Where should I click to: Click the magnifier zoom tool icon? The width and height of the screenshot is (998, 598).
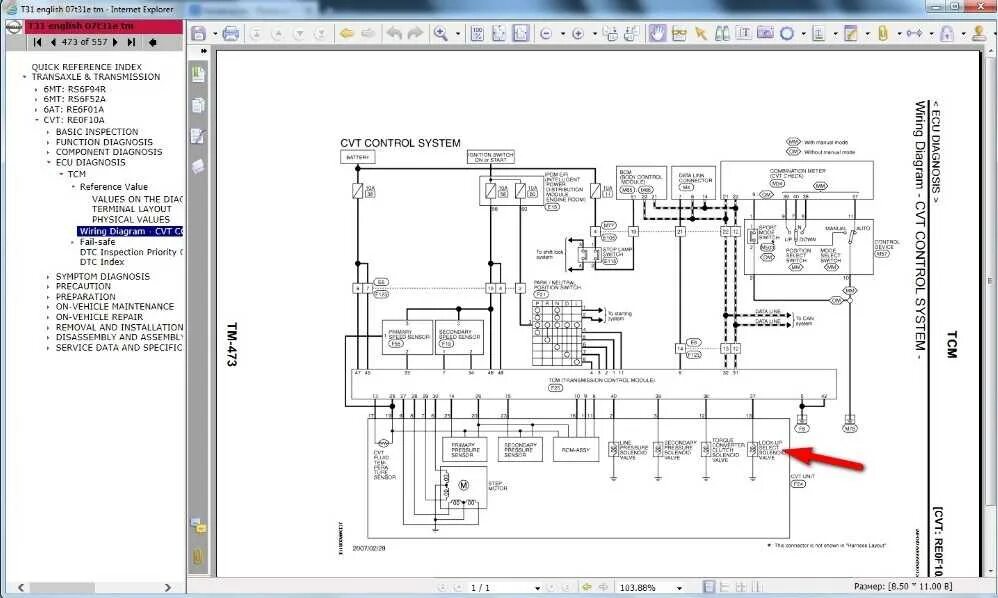click(x=441, y=33)
